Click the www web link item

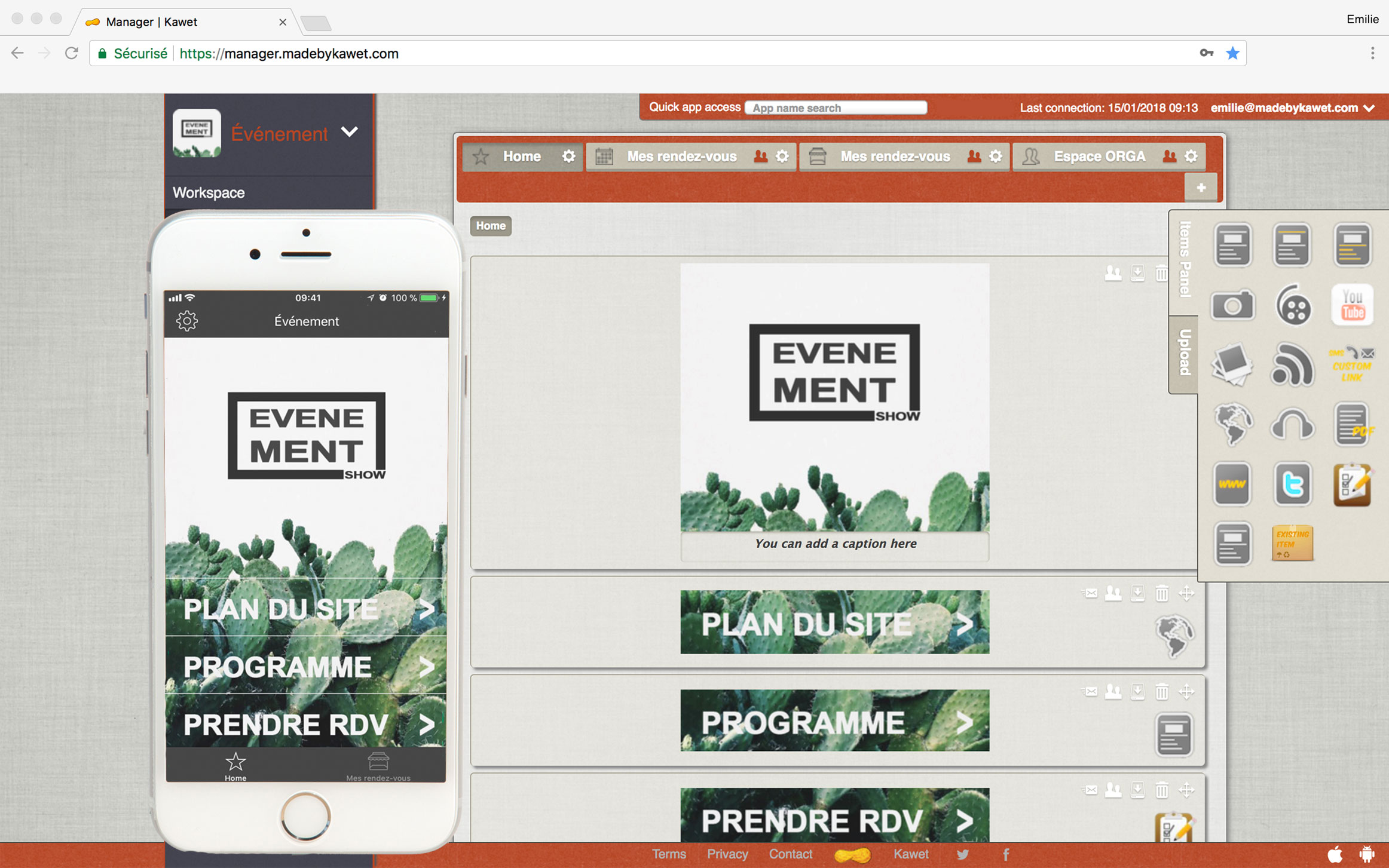[1232, 484]
